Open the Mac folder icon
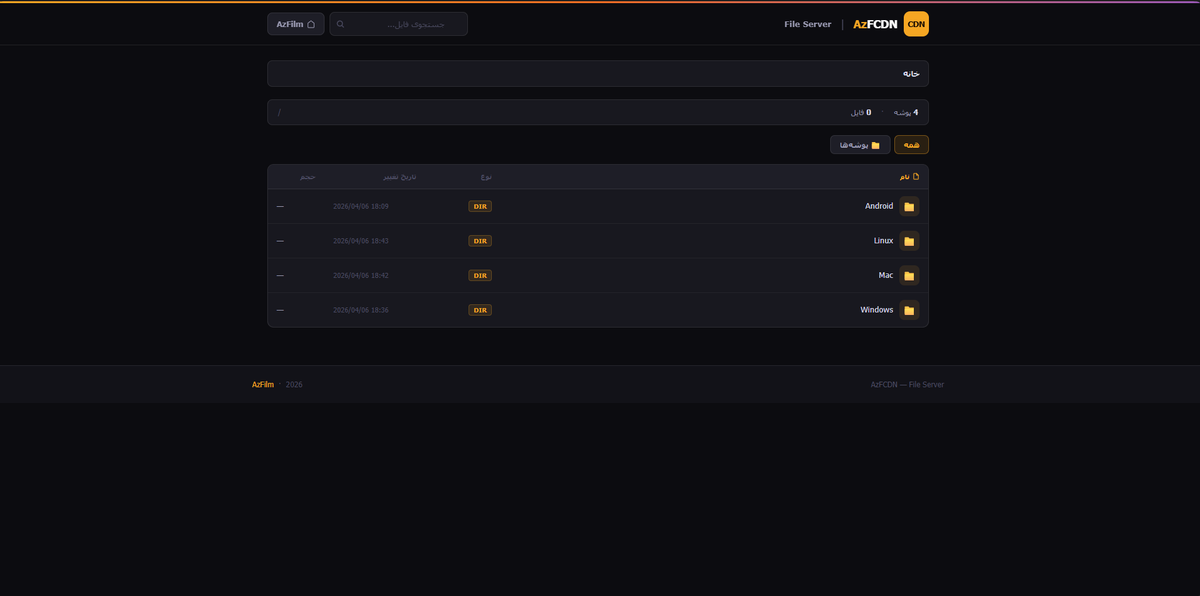 coord(909,275)
